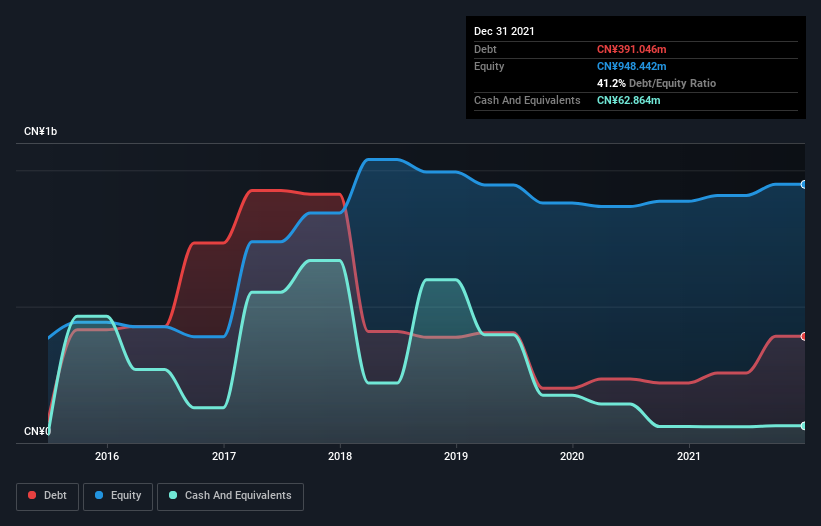Click the red Debt legend dot

tap(32, 495)
